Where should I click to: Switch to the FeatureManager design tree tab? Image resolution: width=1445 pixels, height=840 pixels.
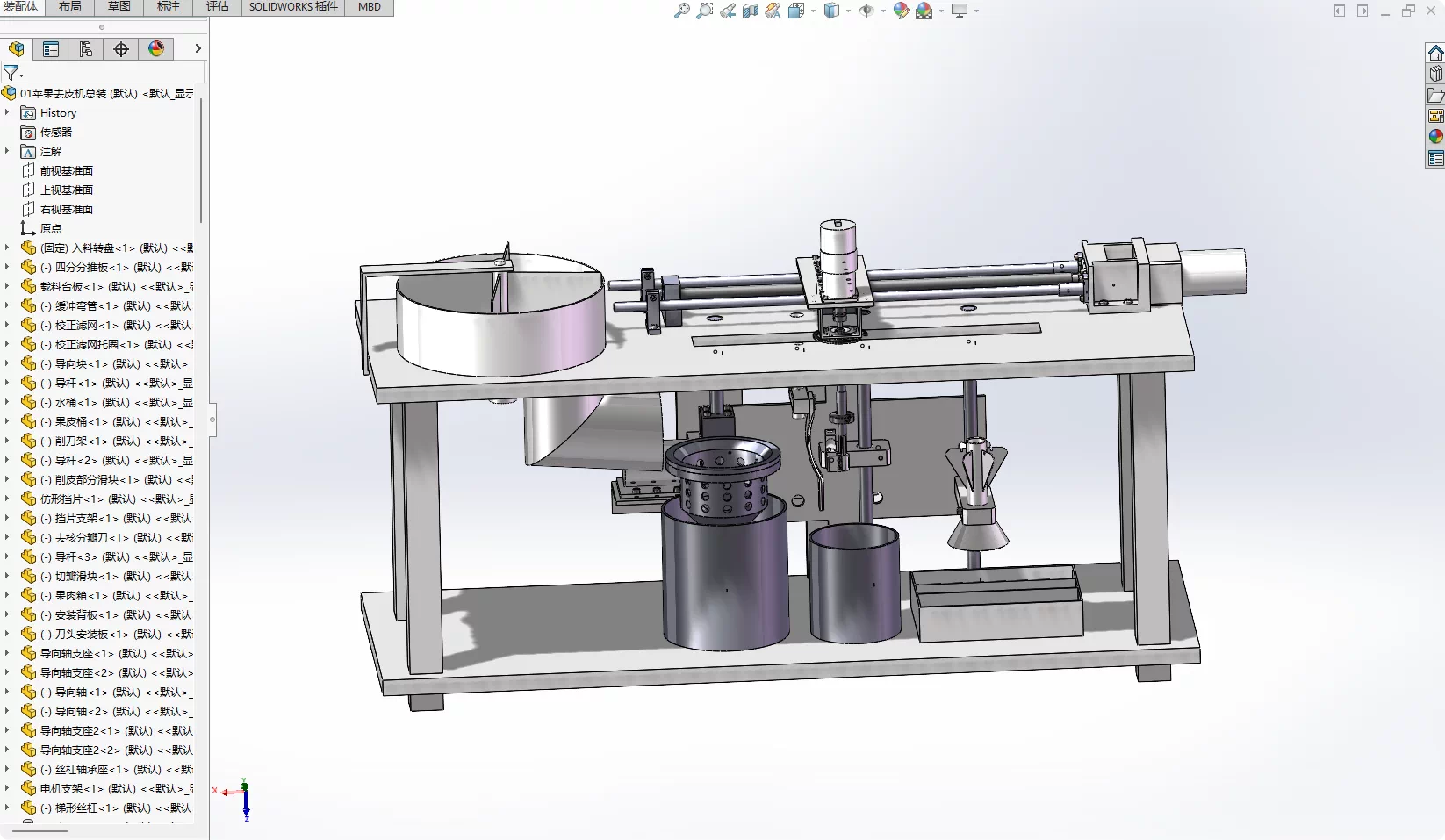pos(16,49)
